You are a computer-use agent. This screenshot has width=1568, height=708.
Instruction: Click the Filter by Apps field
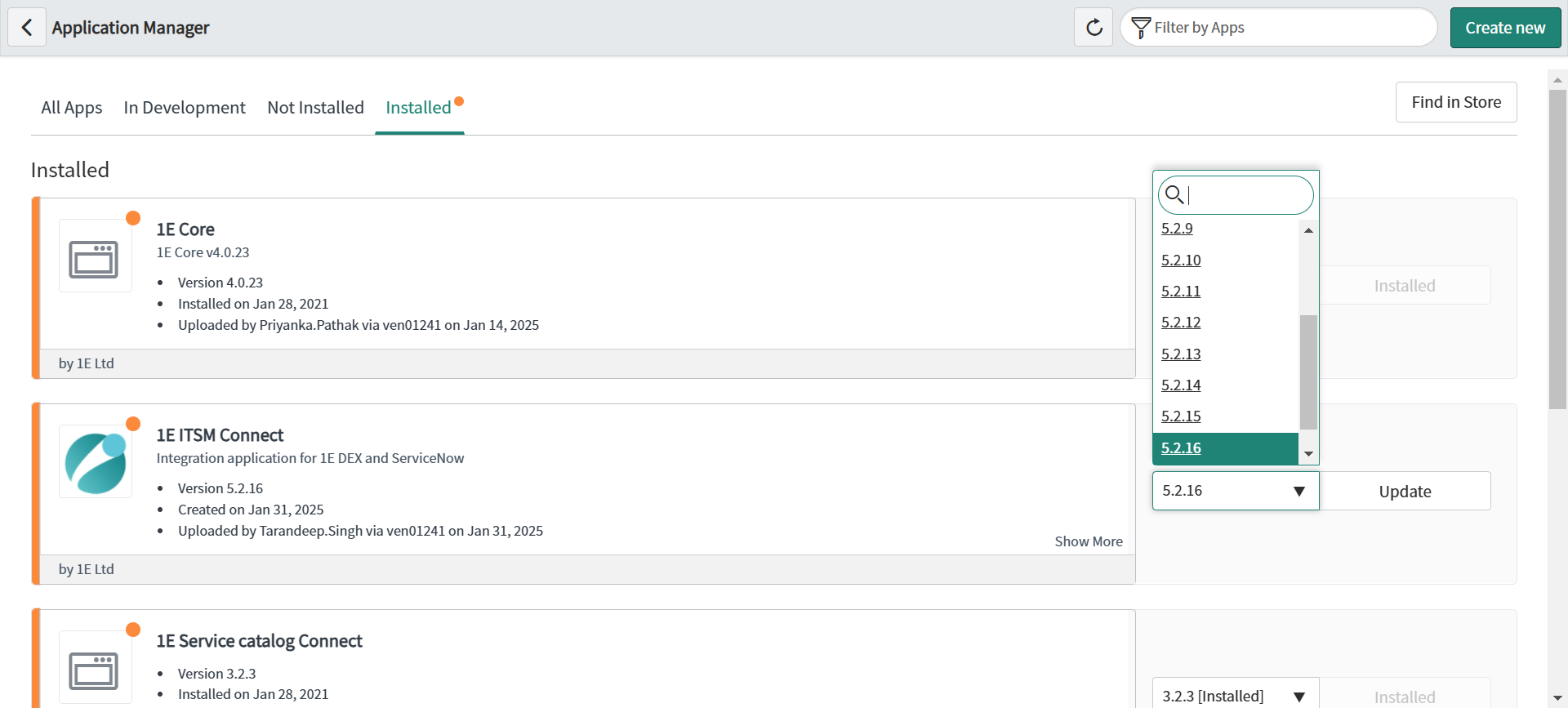pyautogui.click(x=1290, y=28)
